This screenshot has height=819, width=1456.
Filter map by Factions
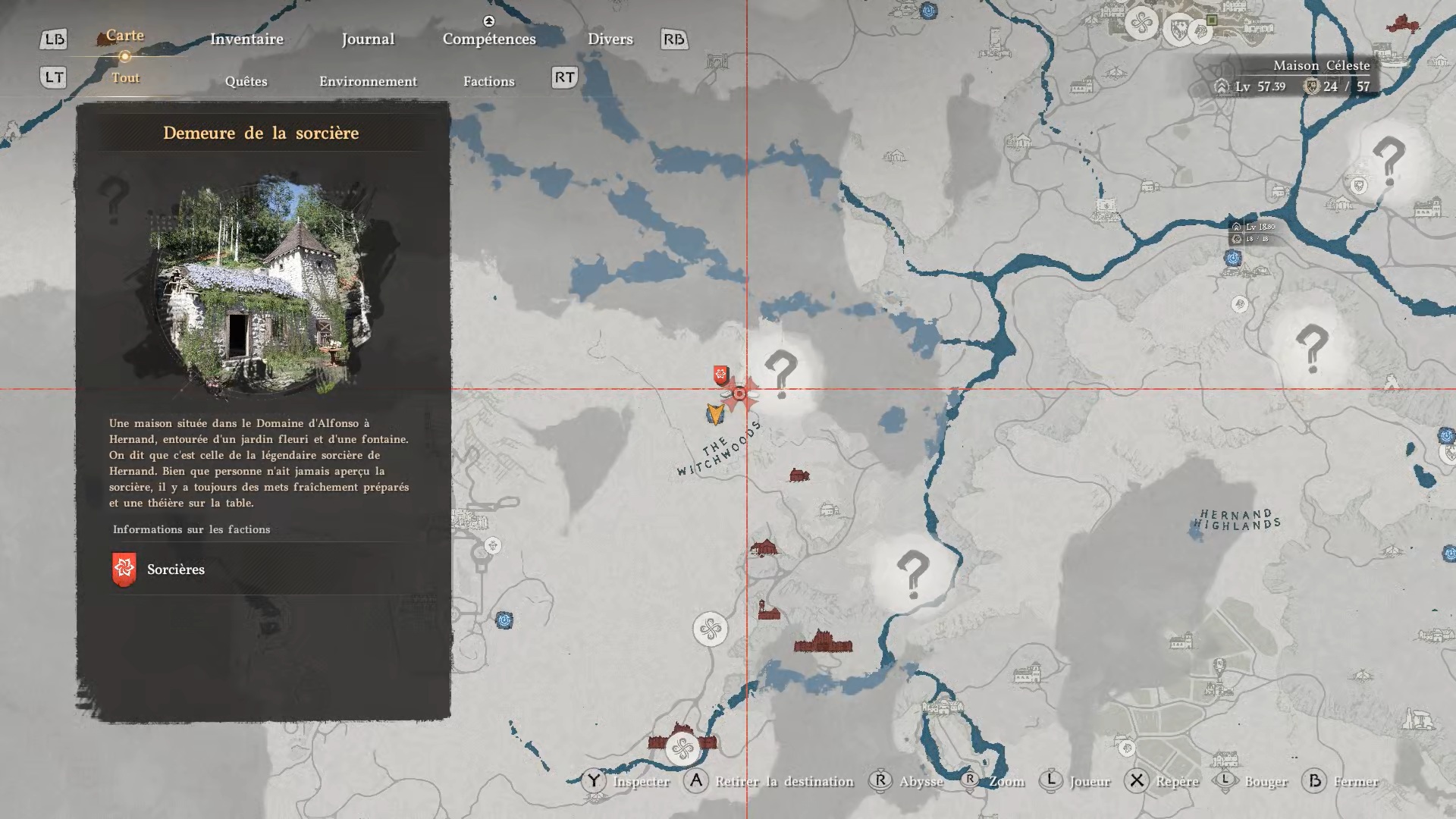click(x=488, y=81)
